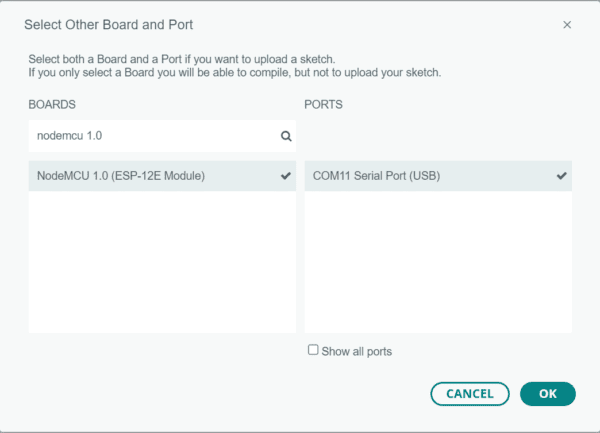Click the checkmark beside COM11 Serial Port

(561, 176)
